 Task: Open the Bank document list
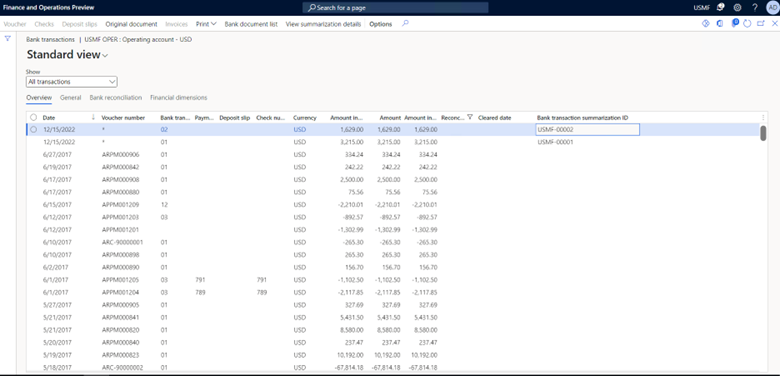click(251, 24)
